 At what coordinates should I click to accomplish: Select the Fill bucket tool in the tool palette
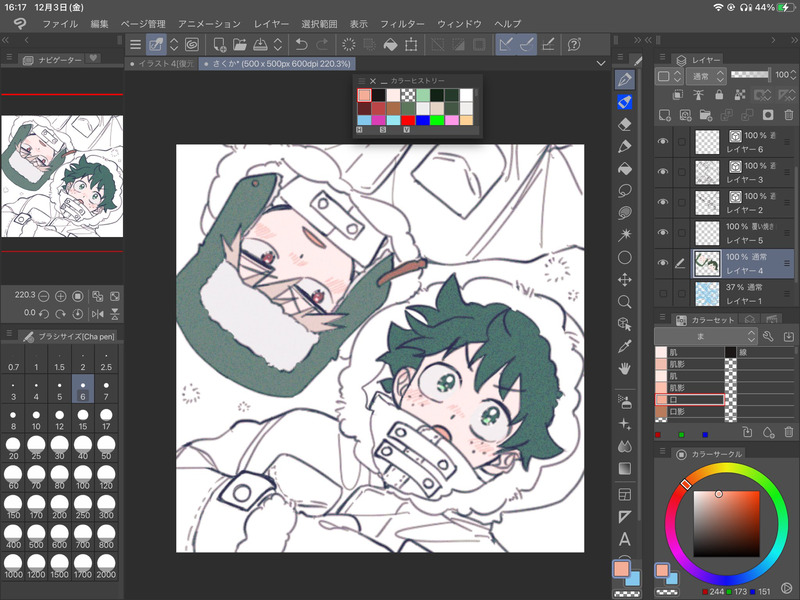pos(624,168)
